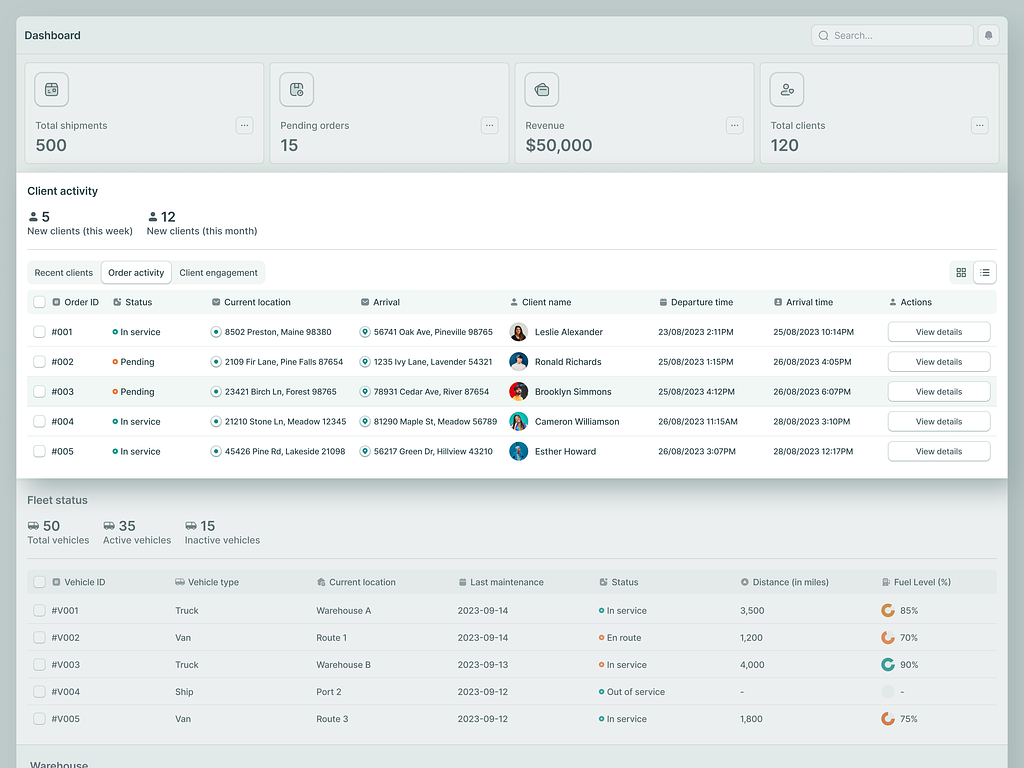1024x768 pixels.
Task: Open options menu on Total shipments card
Action: [x=244, y=125]
